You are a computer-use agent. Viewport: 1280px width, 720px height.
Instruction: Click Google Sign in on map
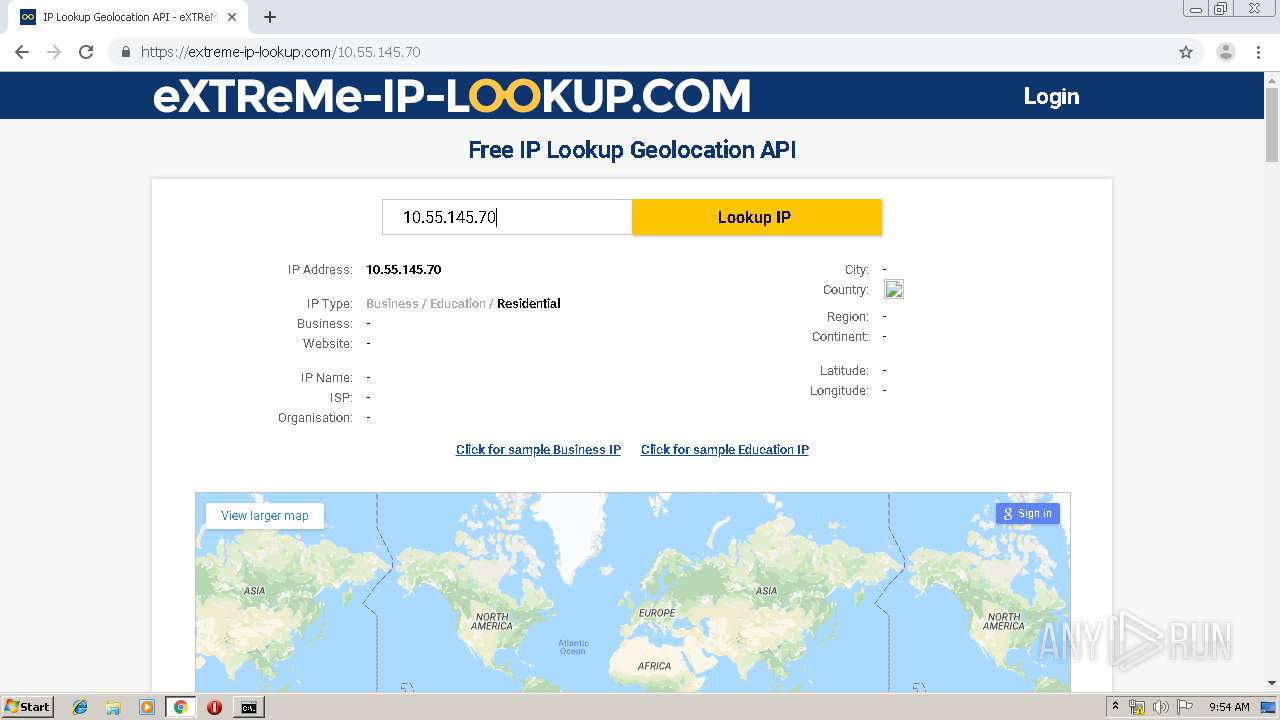click(1028, 513)
